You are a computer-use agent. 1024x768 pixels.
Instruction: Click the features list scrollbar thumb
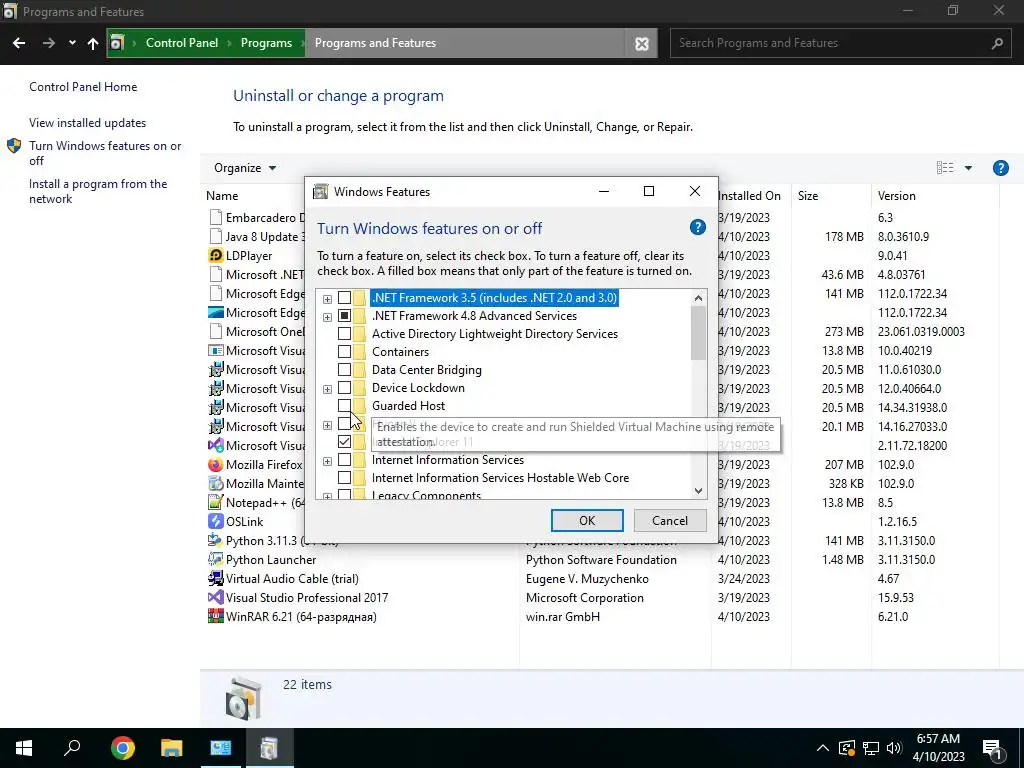click(x=698, y=333)
